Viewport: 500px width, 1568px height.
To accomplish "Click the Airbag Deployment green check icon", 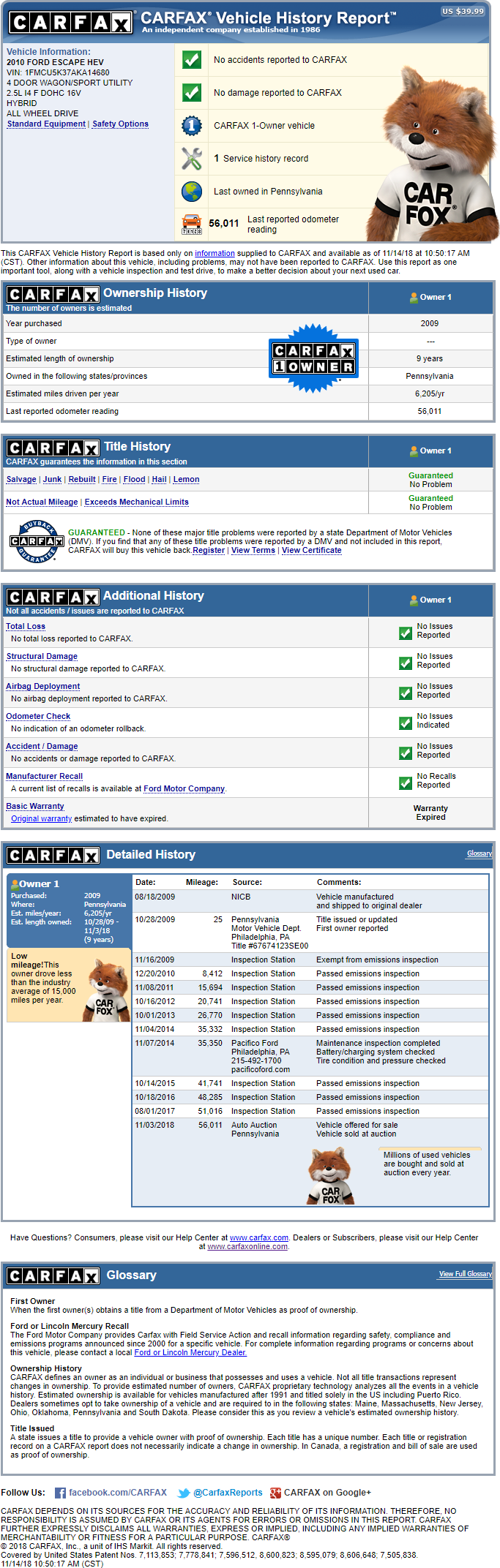I will 405,693.
